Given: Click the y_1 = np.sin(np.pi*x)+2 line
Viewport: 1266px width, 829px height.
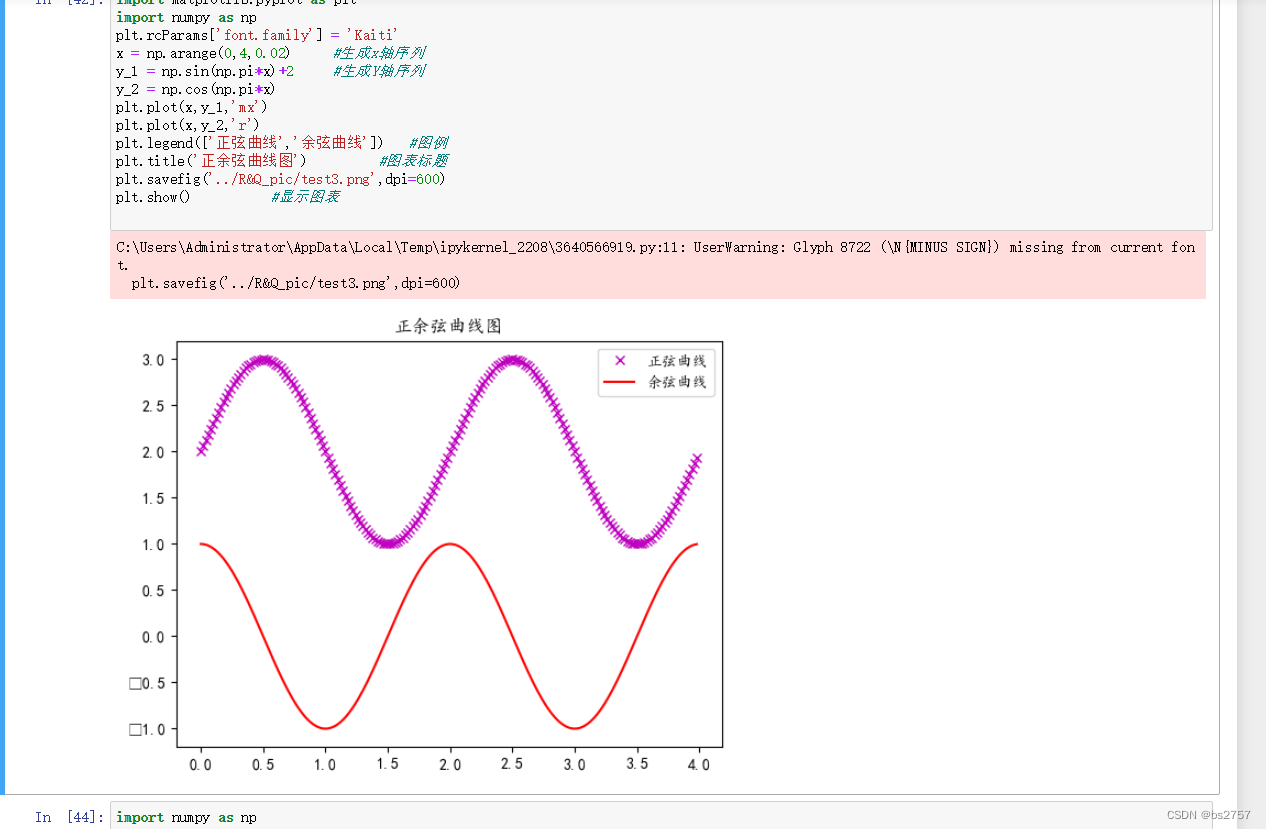Looking at the screenshot, I should 270,71.
